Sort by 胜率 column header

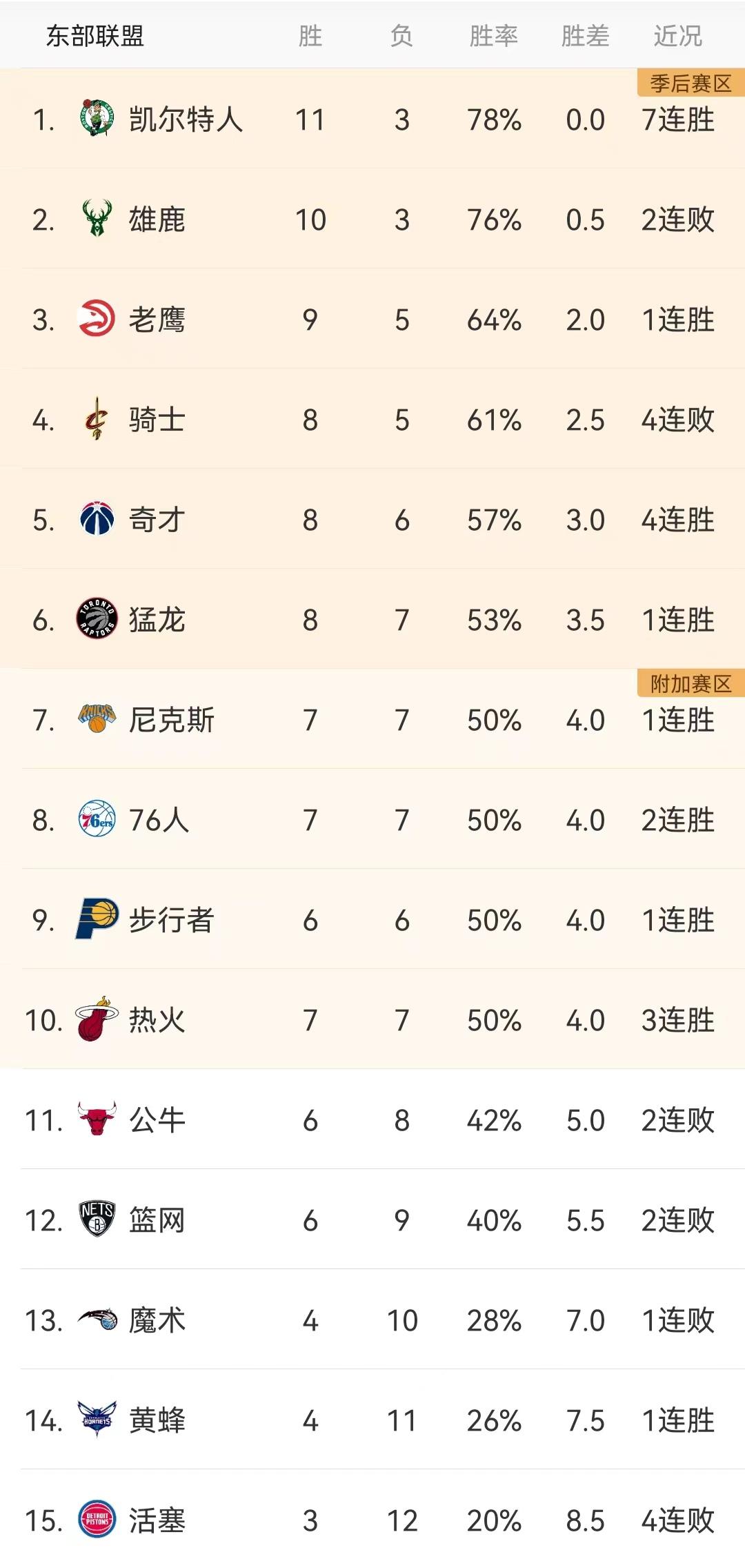pyautogui.click(x=494, y=36)
